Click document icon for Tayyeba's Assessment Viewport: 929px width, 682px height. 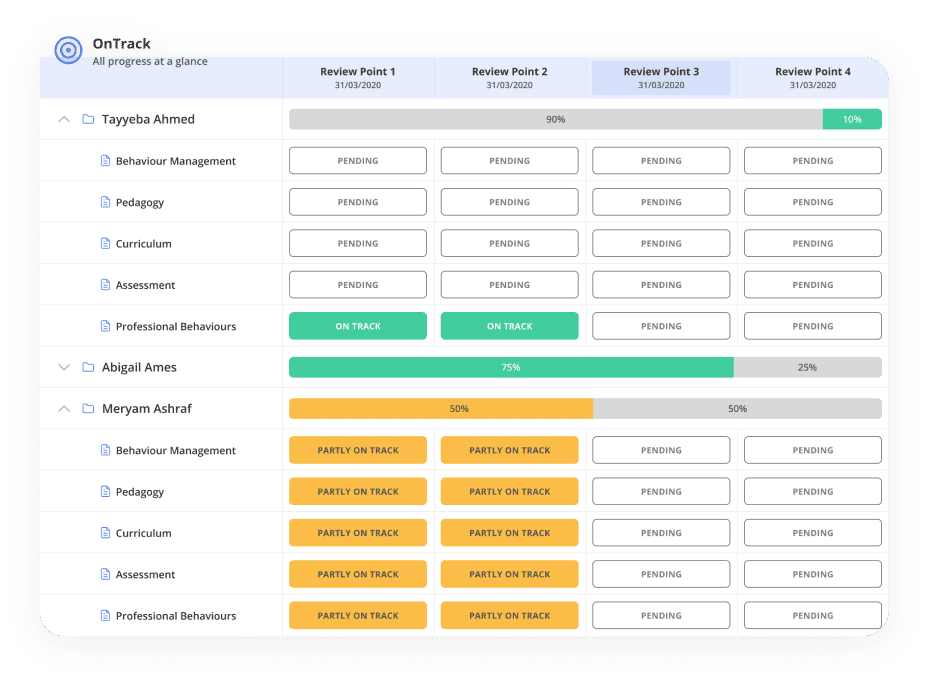tap(105, 285)
